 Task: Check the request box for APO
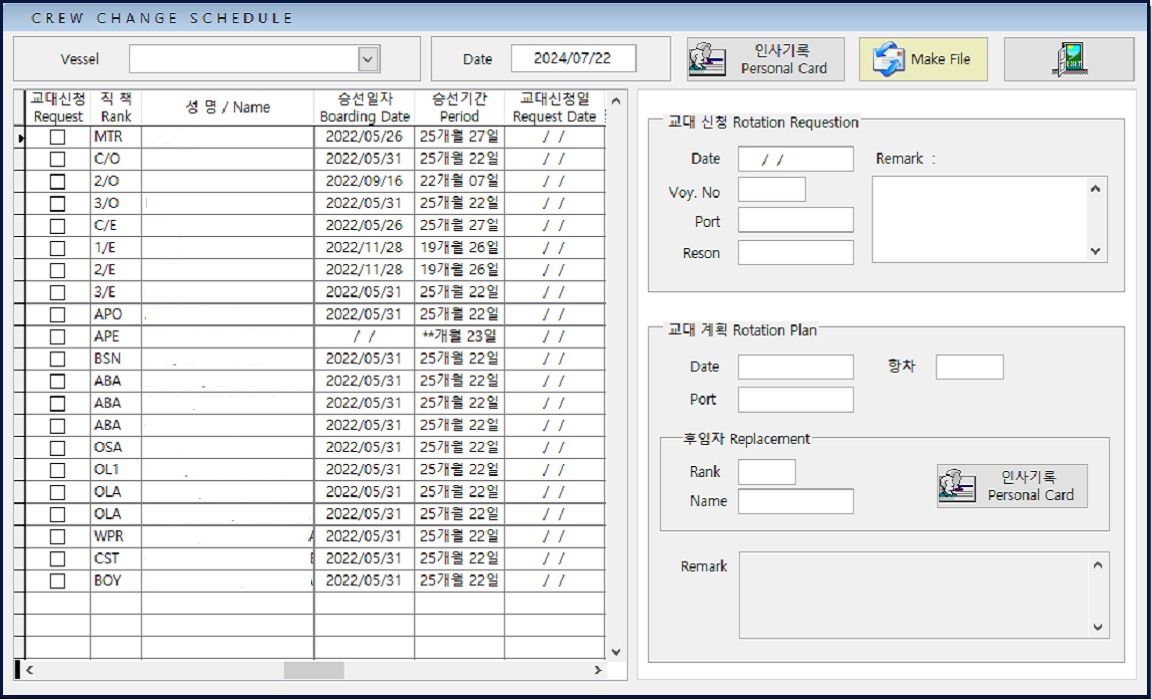(57, 314)
